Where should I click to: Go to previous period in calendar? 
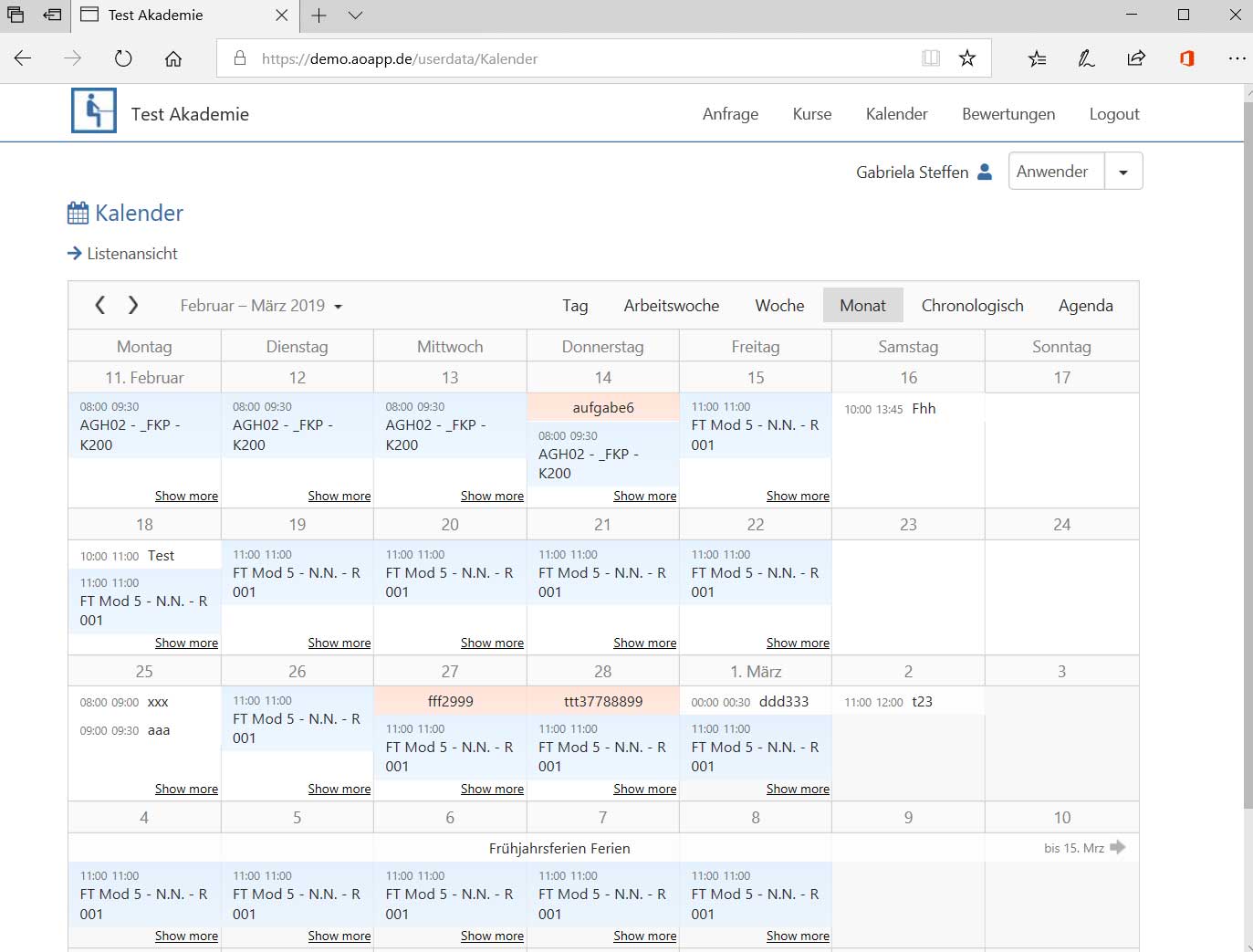pos(100,305)
